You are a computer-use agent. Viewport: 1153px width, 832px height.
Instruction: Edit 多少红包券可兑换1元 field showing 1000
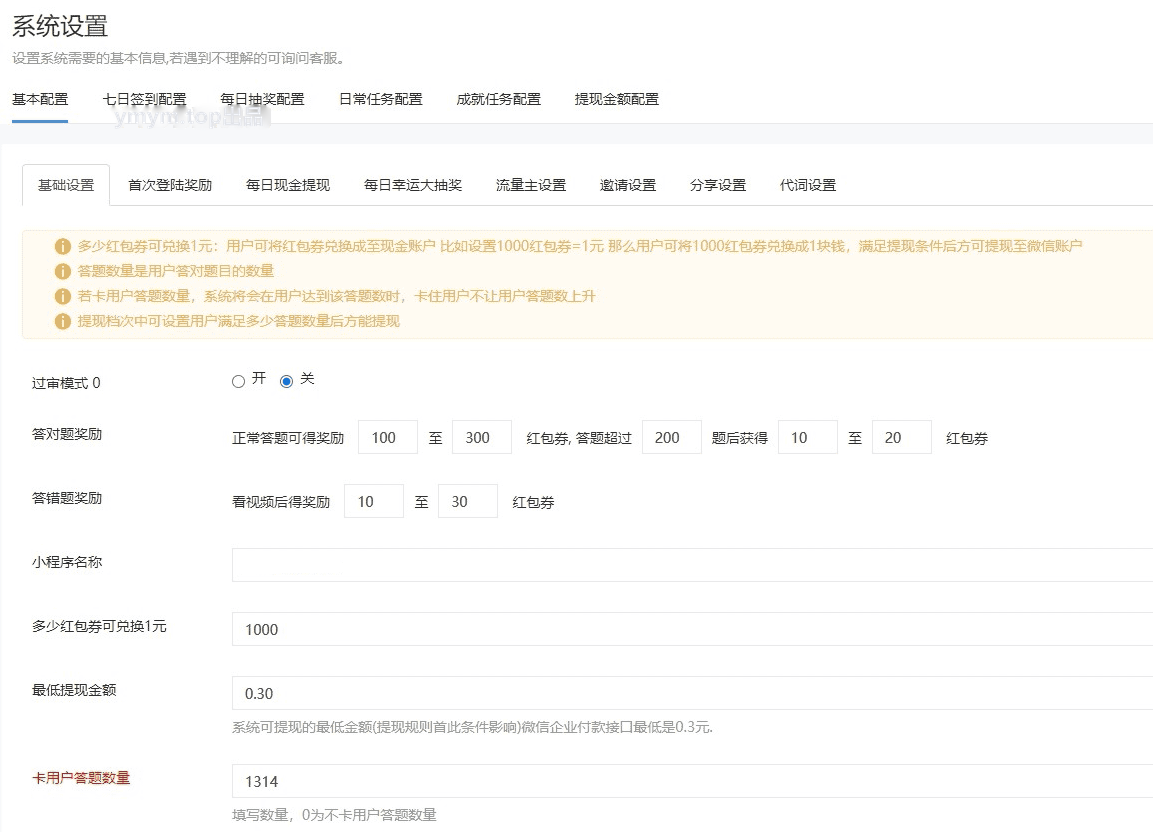coord(692,629)
